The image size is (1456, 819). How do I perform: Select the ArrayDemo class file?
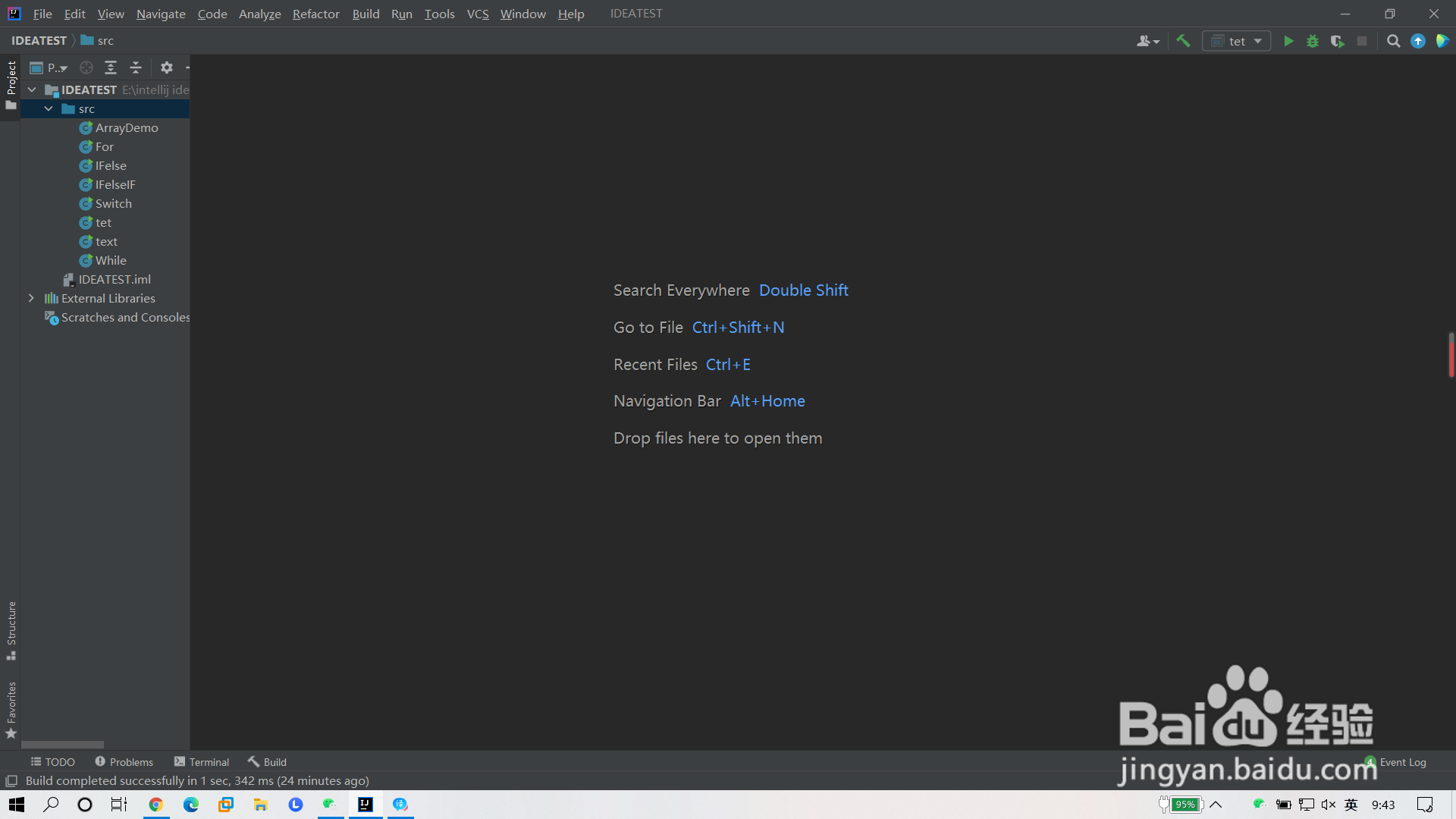tap(127, 127)
